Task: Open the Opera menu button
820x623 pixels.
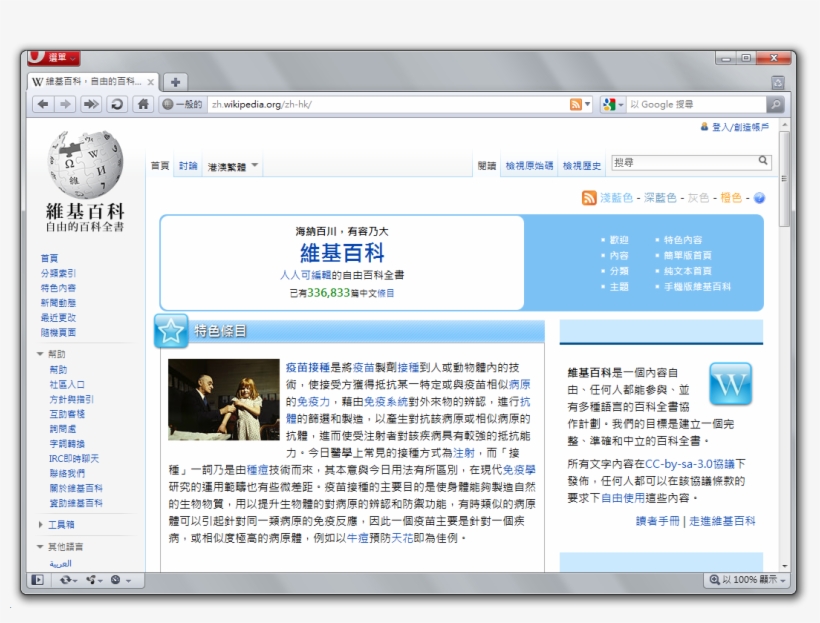Action: [x=53, y=58]
